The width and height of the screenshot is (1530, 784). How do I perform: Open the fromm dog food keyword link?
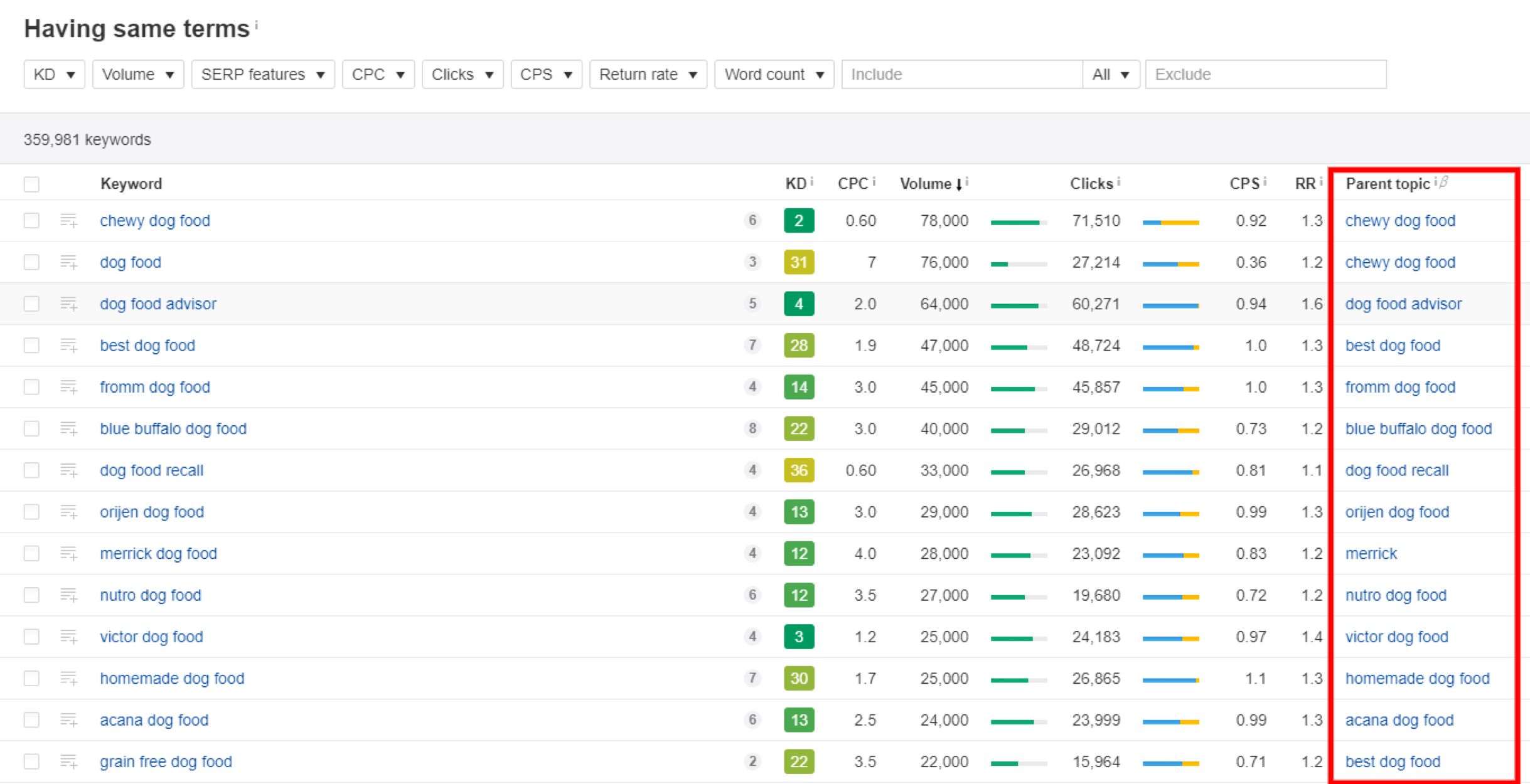point(154,387)
